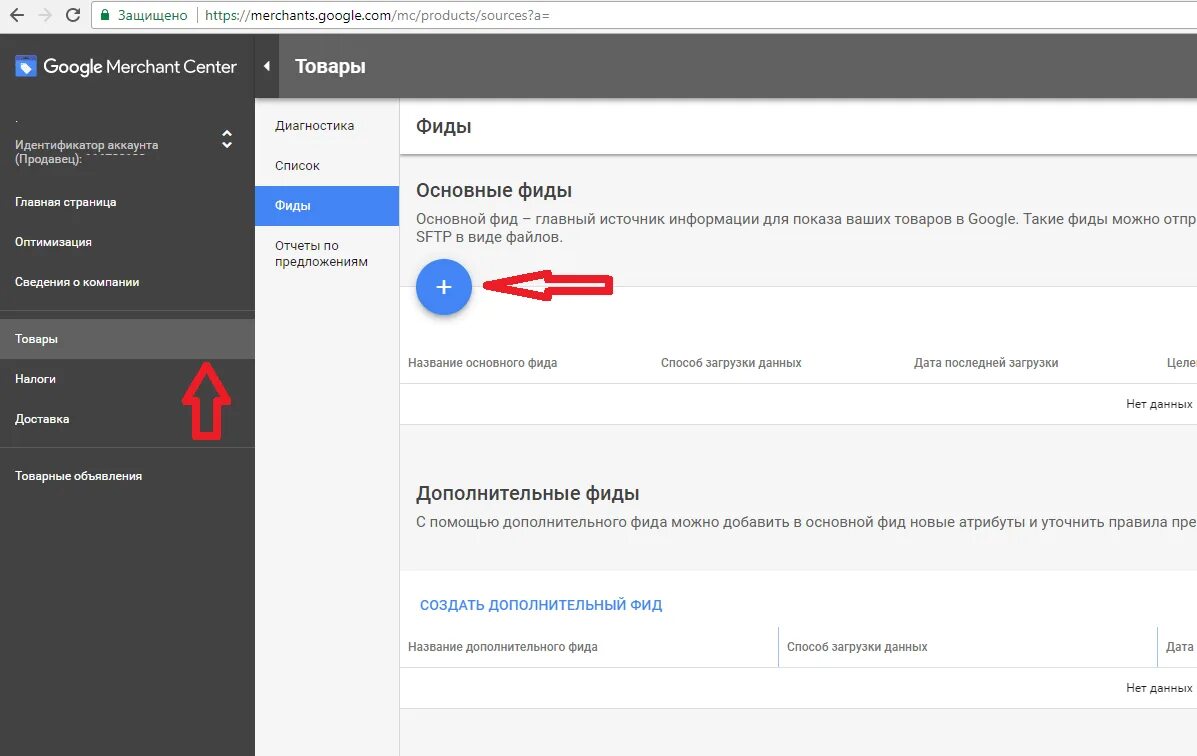Click the Товары page header title
The width and height of the screenshot is (1197, 756).
[x=330, y=66]
